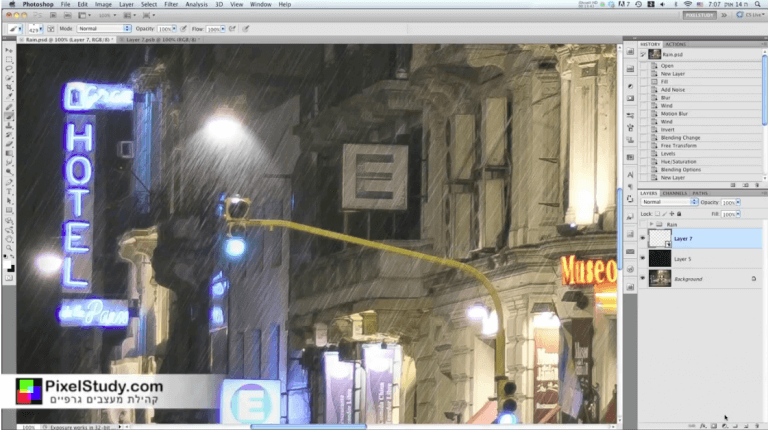Lock all for selected layer
The width and height of the screenshot is (768, 430).
[679, 214]
